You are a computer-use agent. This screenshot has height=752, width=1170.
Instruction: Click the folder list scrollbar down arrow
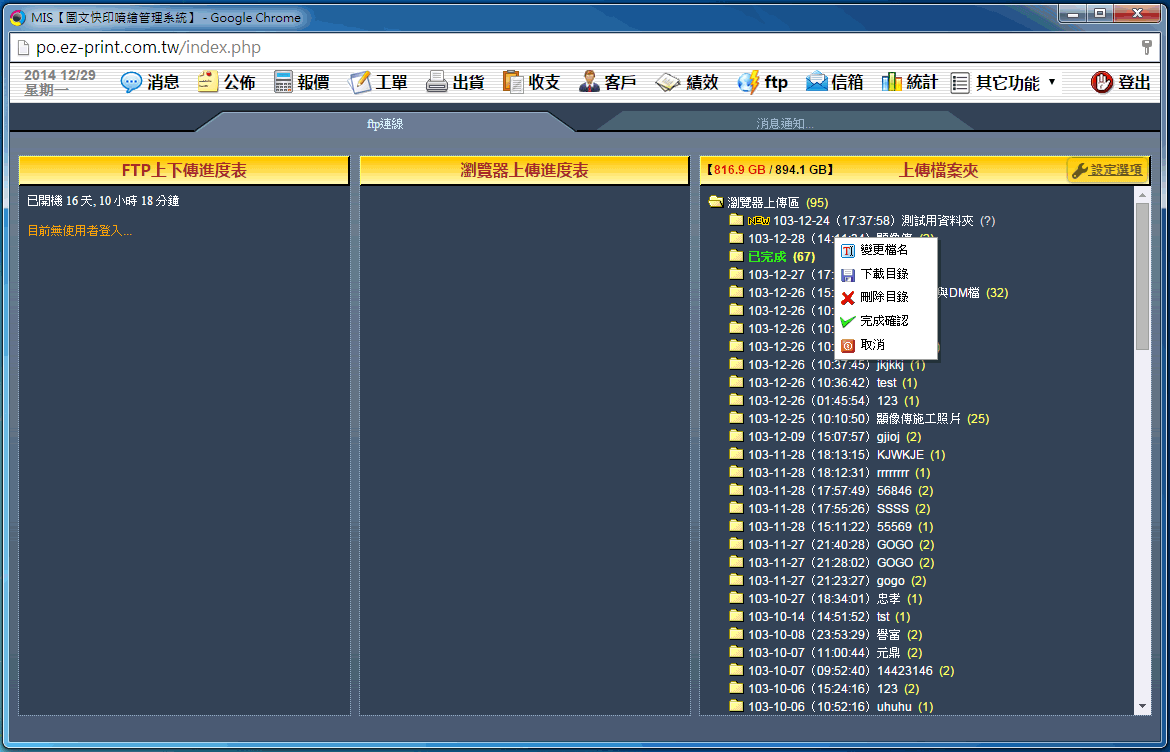tap(1142, 707)
